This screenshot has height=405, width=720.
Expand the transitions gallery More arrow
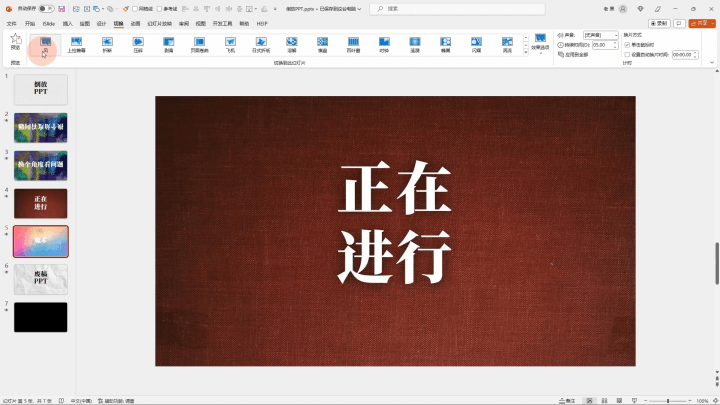526,53
